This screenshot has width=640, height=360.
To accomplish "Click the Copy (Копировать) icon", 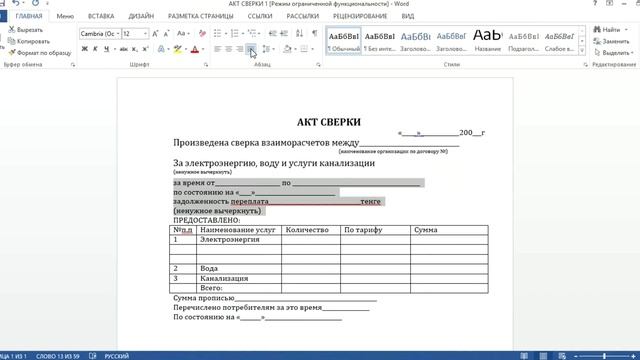I will [11, 41].
